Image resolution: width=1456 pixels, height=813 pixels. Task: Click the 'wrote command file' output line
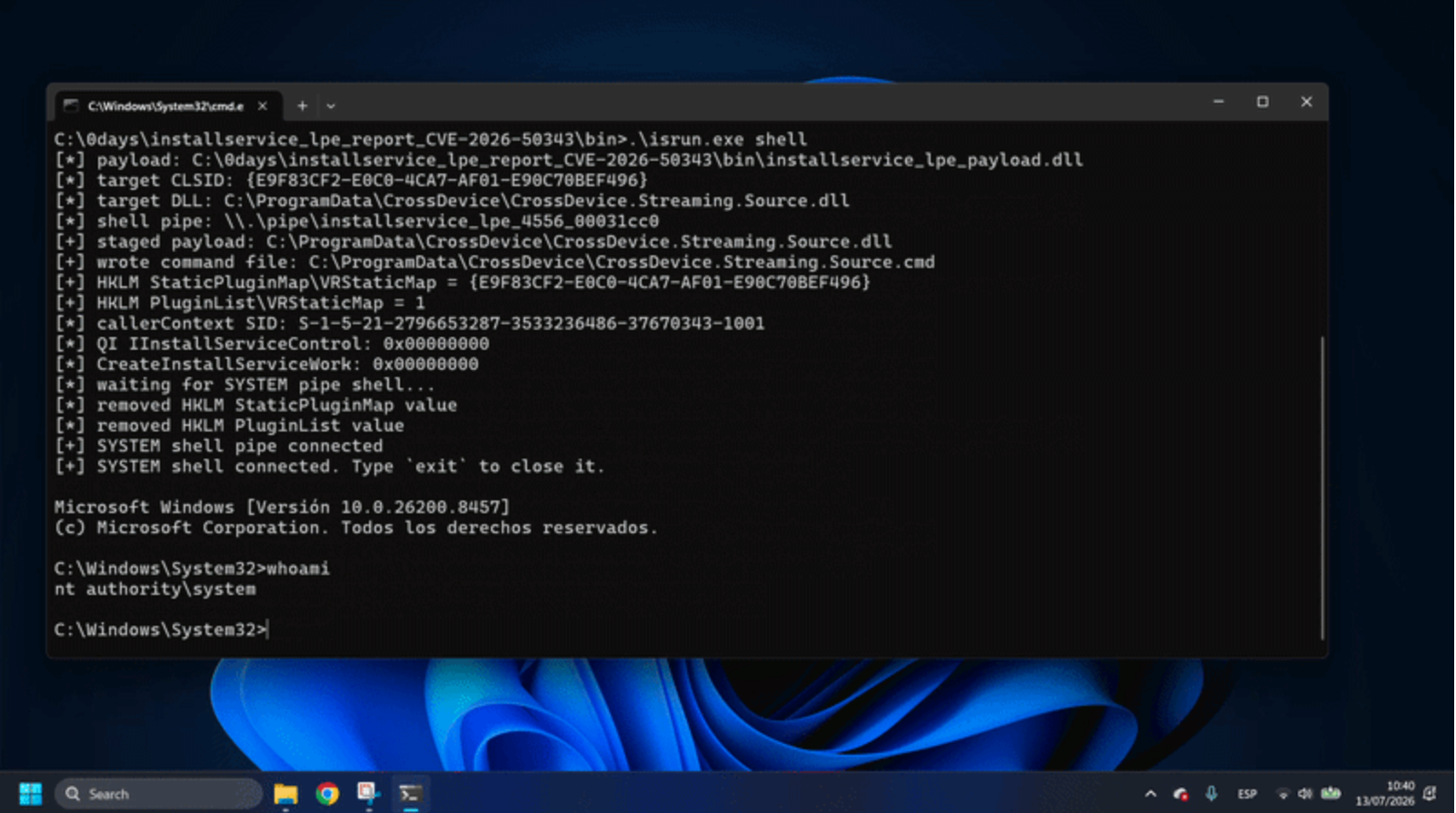point(494,263)
